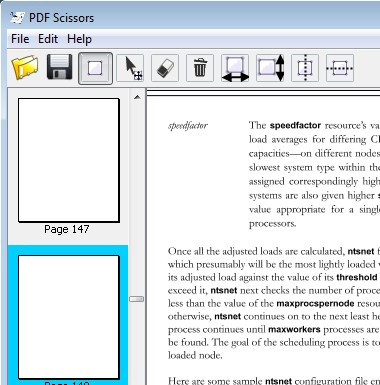Open the Edit menu
Viewport: 380px width, 385px height.
[48, 39]
